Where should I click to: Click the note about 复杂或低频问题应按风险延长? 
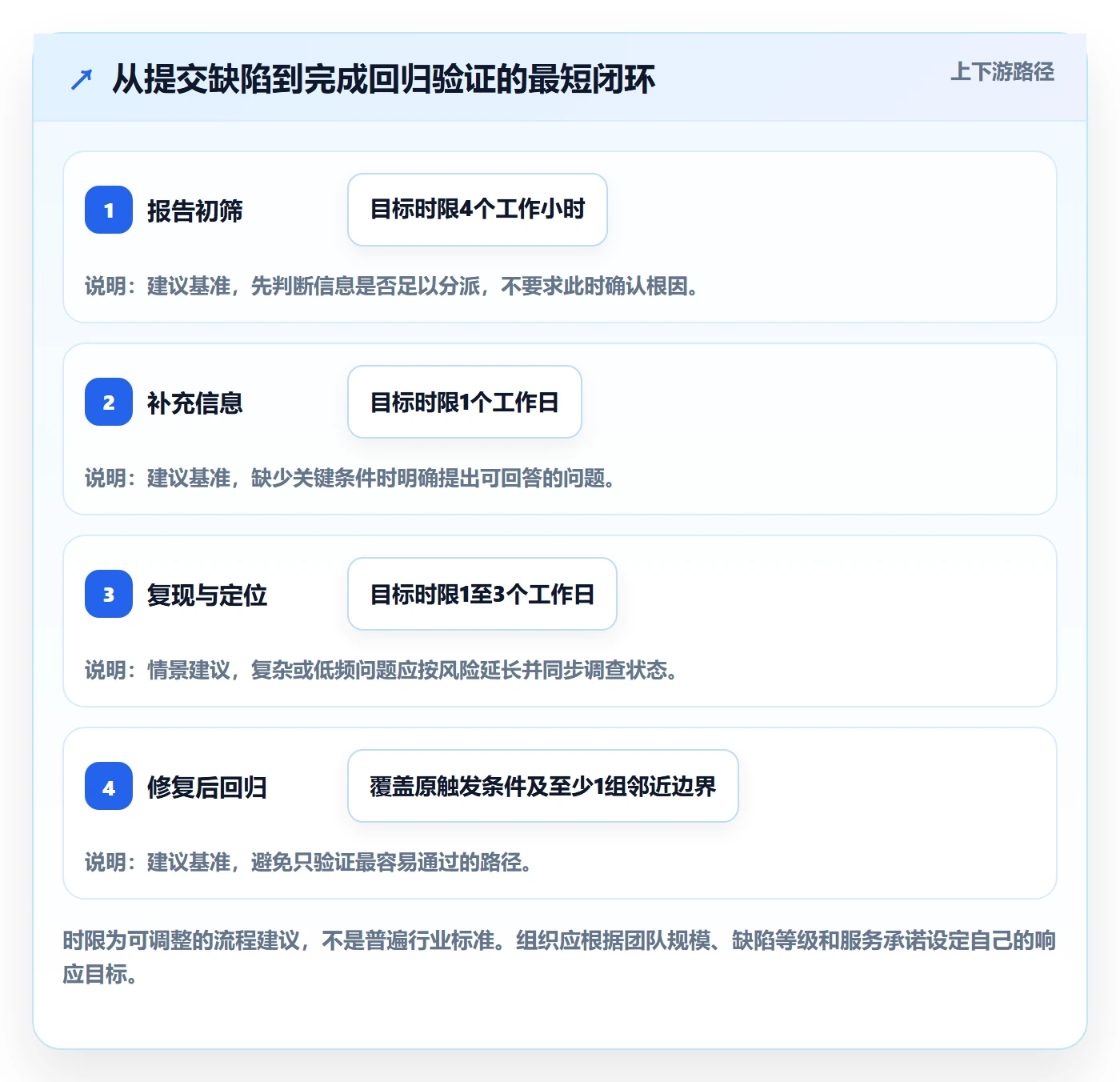click(x=382, y=671)
